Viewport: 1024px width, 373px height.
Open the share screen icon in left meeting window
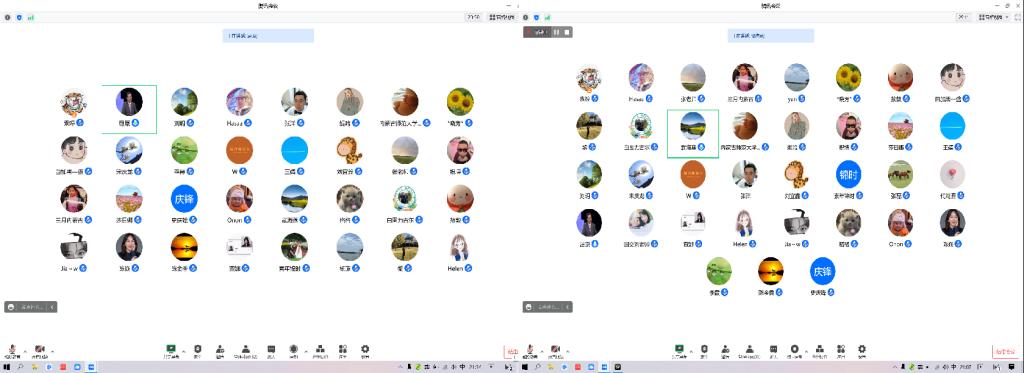click(171, 349)
